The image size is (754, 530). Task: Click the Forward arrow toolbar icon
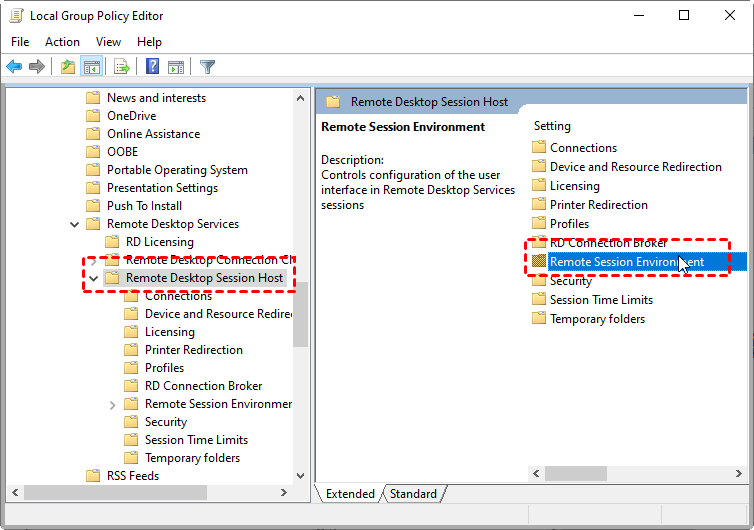[37, 66]
